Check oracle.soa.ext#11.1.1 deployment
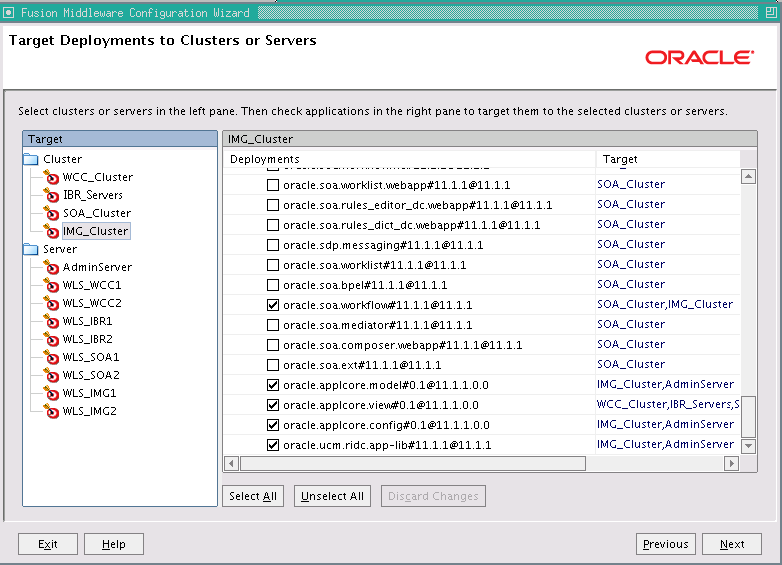 click(273, 365)
